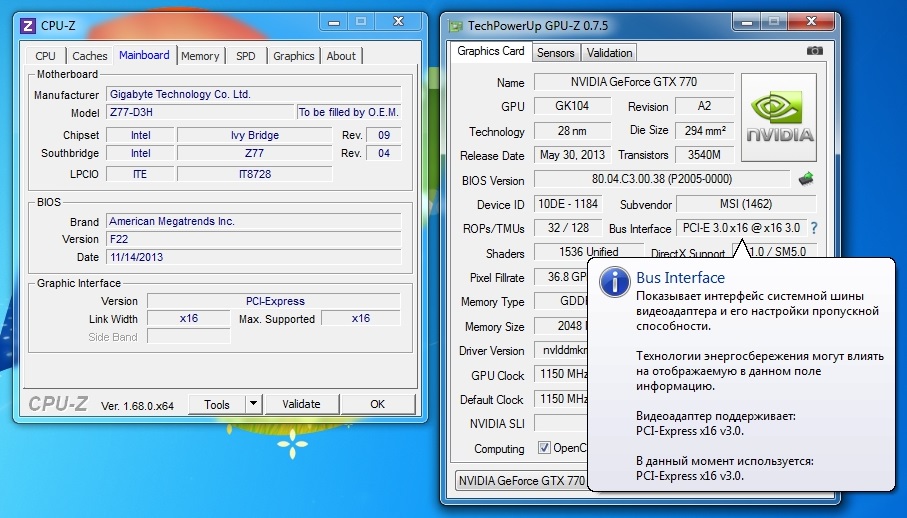
Task: Minimize the GPU-Z window
Action: 747,22
